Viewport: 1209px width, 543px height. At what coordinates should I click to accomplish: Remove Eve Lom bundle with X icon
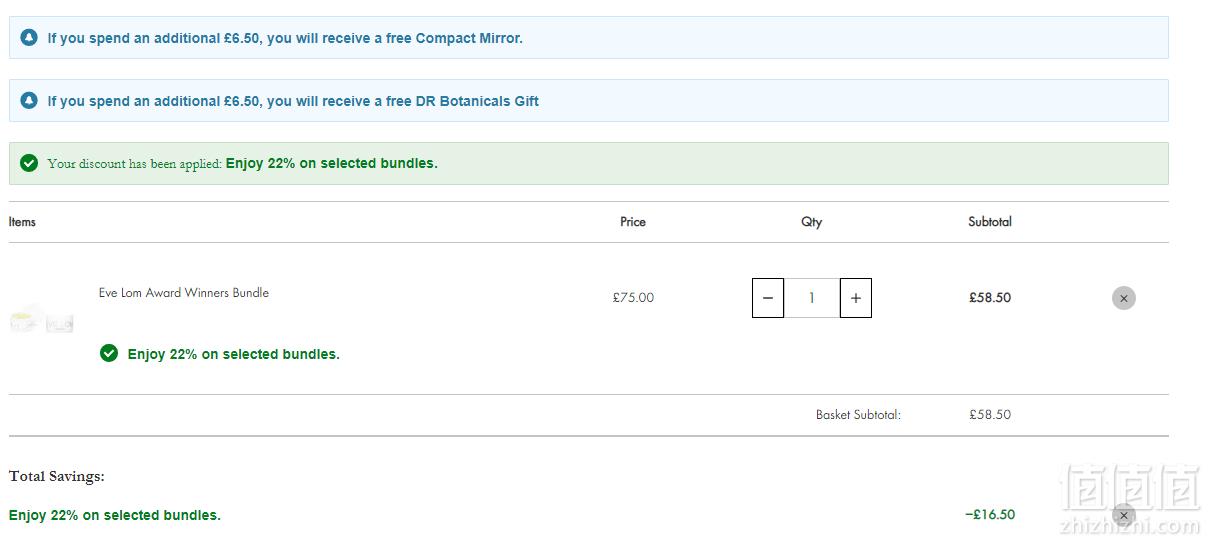[1123, 298]
